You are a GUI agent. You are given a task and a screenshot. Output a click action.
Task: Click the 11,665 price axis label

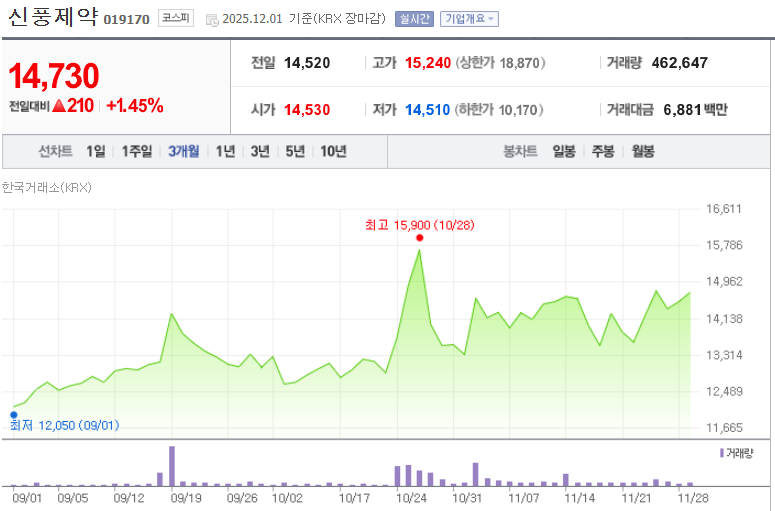click(724, 428)
